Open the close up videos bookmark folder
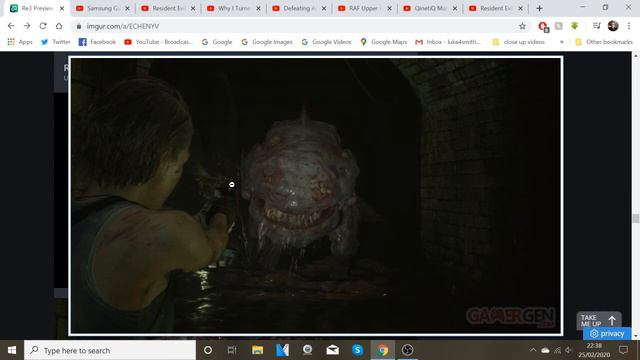640x360 pixels. [x=519, y=42]
